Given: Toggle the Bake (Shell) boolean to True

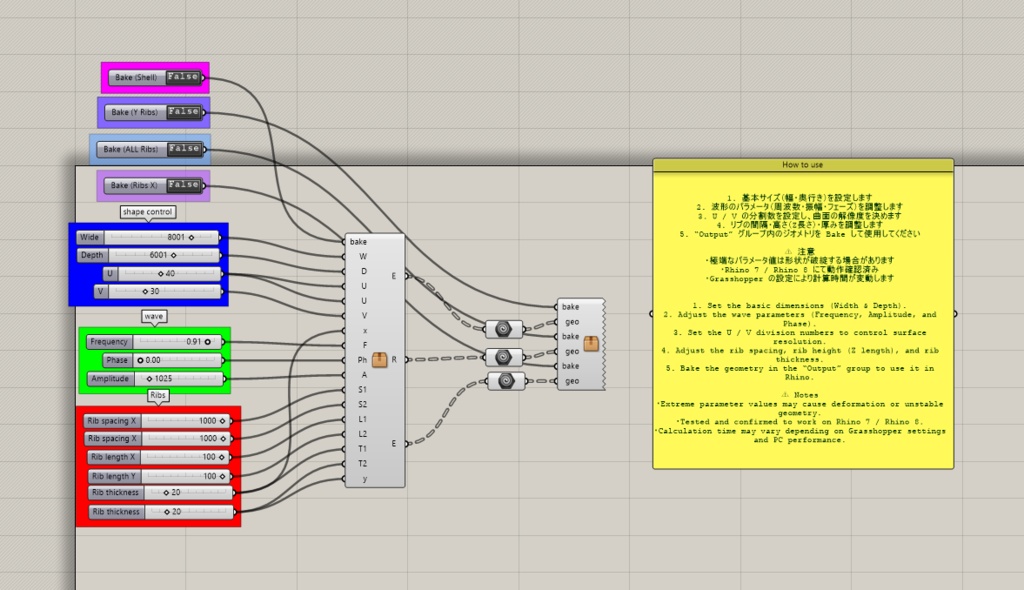Looking at the screenshot, I should 183,77.
